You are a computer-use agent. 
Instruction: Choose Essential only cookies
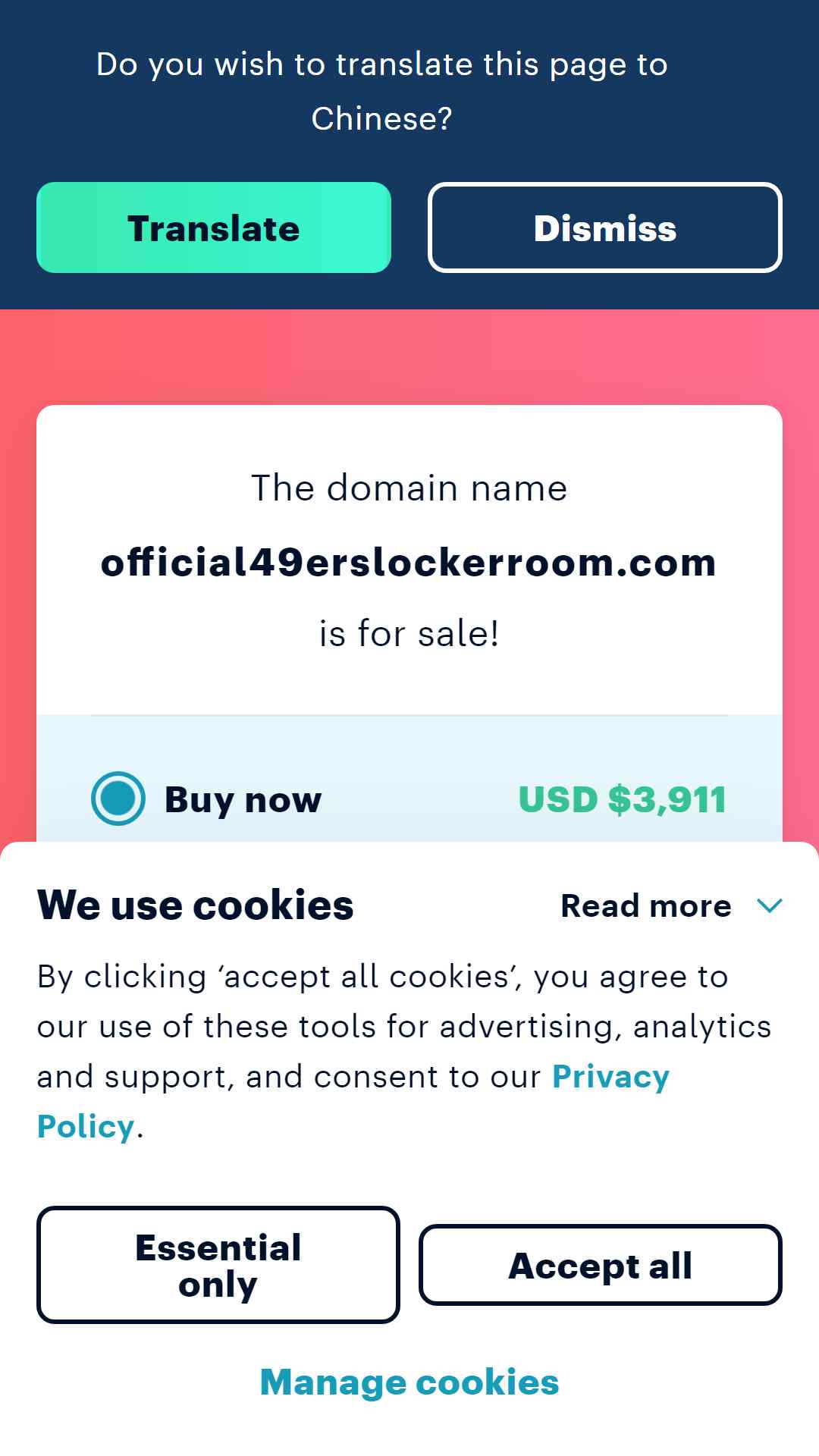click(218, 1265)
